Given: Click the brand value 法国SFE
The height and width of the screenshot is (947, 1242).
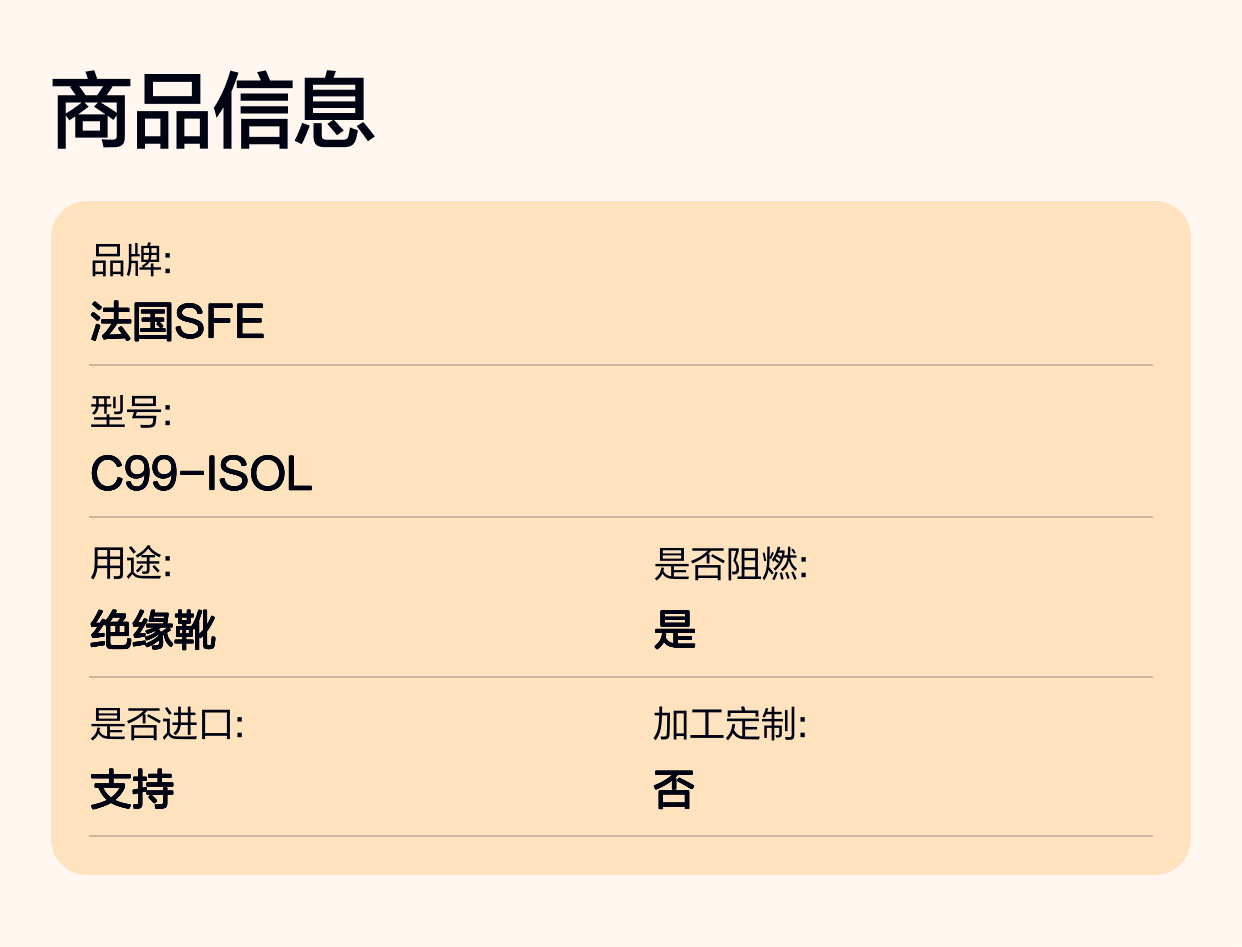Looking at the screenshot, I should click(177, 322).
